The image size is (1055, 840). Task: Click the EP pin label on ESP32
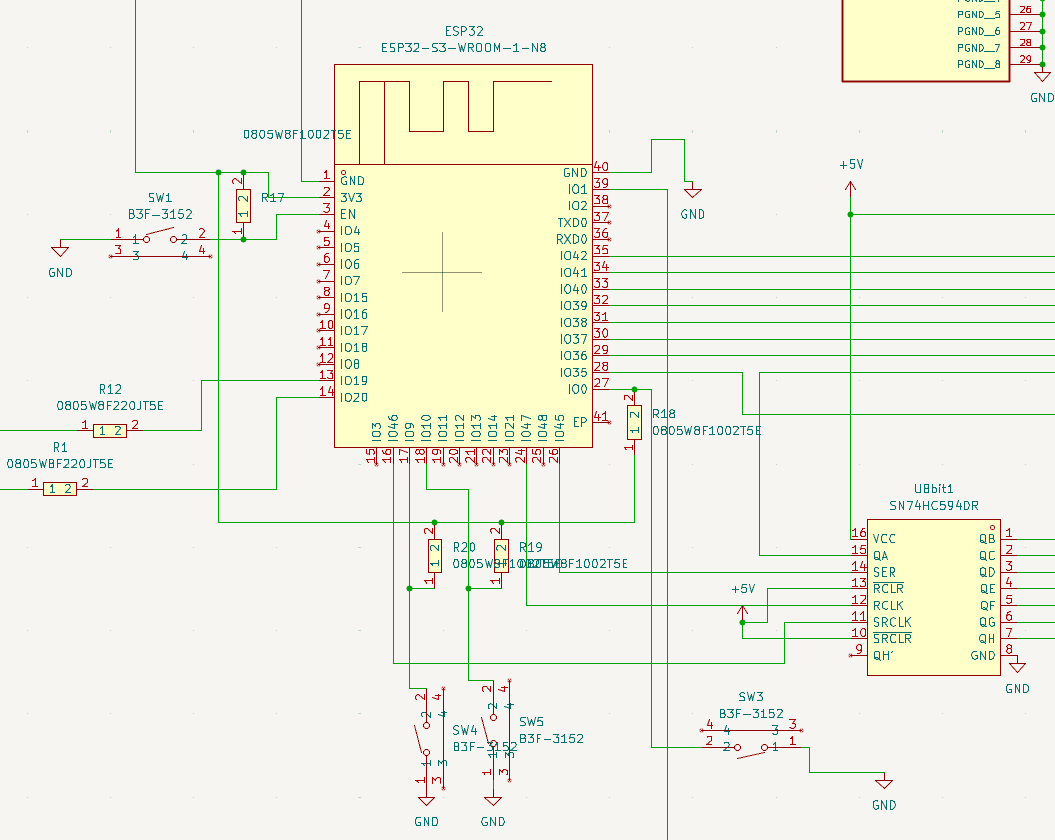pyautogui.click(x=580, y=422)
